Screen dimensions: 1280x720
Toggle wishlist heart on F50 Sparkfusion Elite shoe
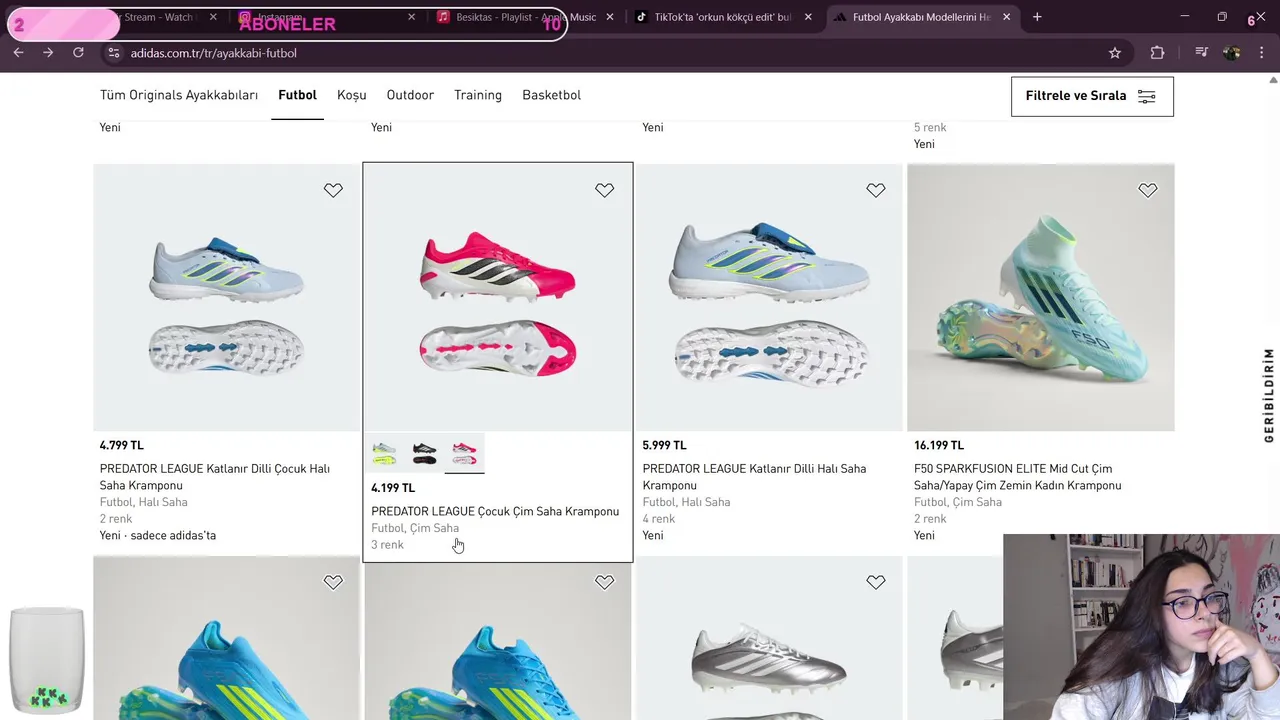pos(1147,190)
